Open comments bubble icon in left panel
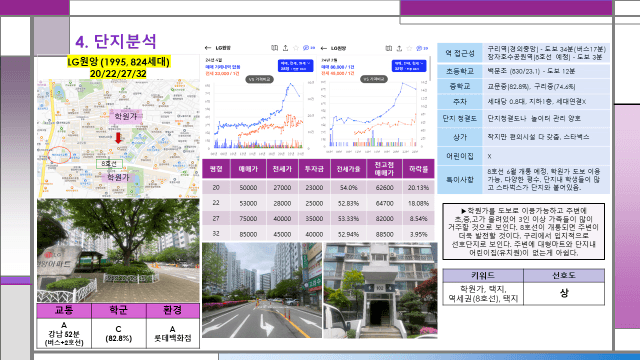This screenshot has height=360, width=640. click(x=306, y=48)
